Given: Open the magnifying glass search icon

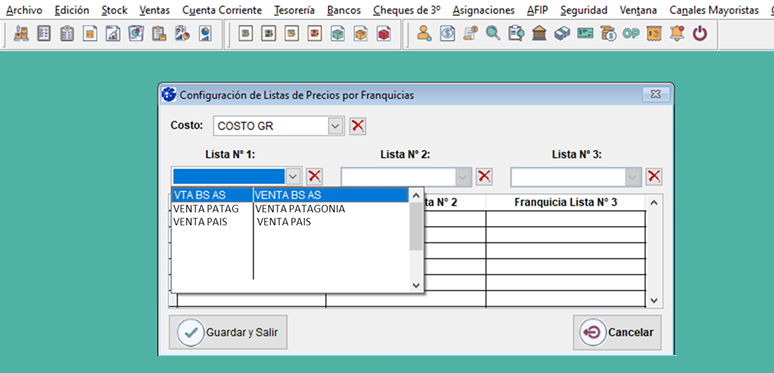Looking at the screenshot, I should pos(493,34).
